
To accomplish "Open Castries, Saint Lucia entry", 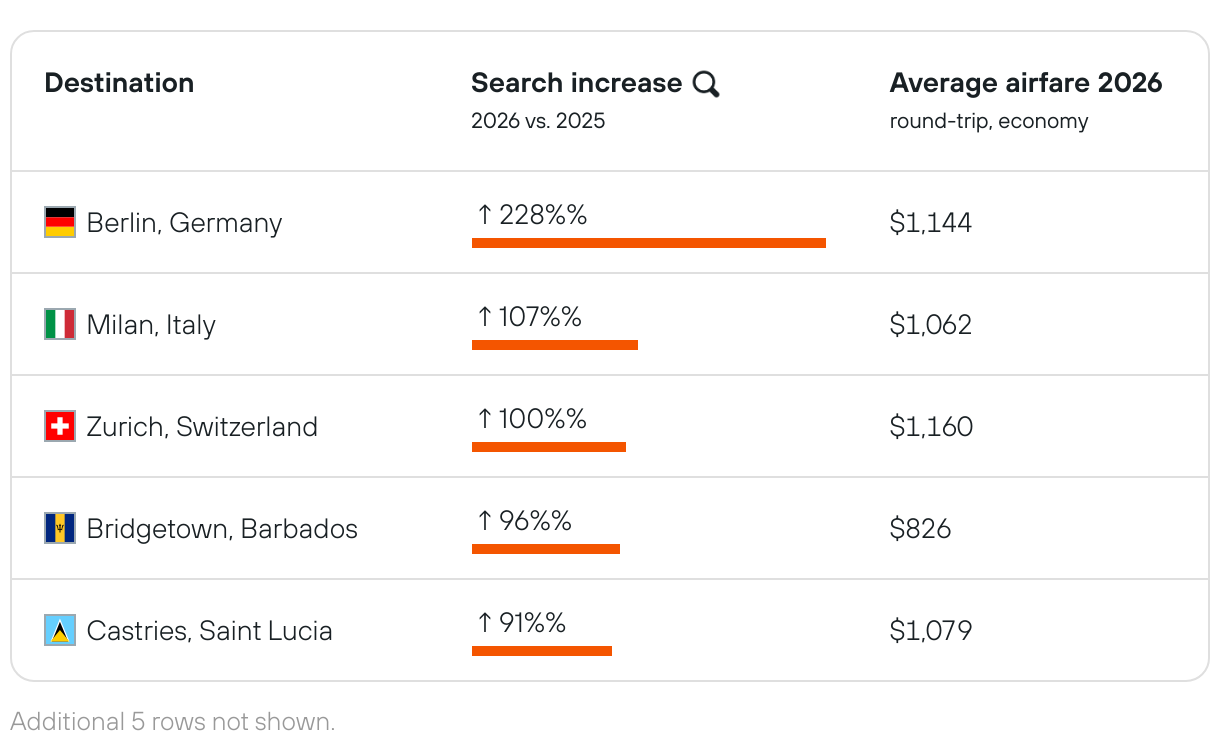I will [x=209, y=630].
